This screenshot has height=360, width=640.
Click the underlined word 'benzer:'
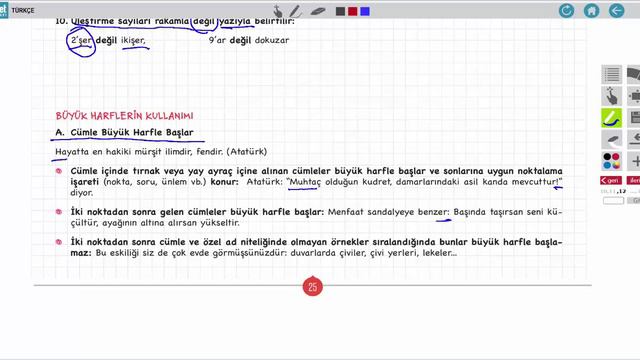click(433, 212)
